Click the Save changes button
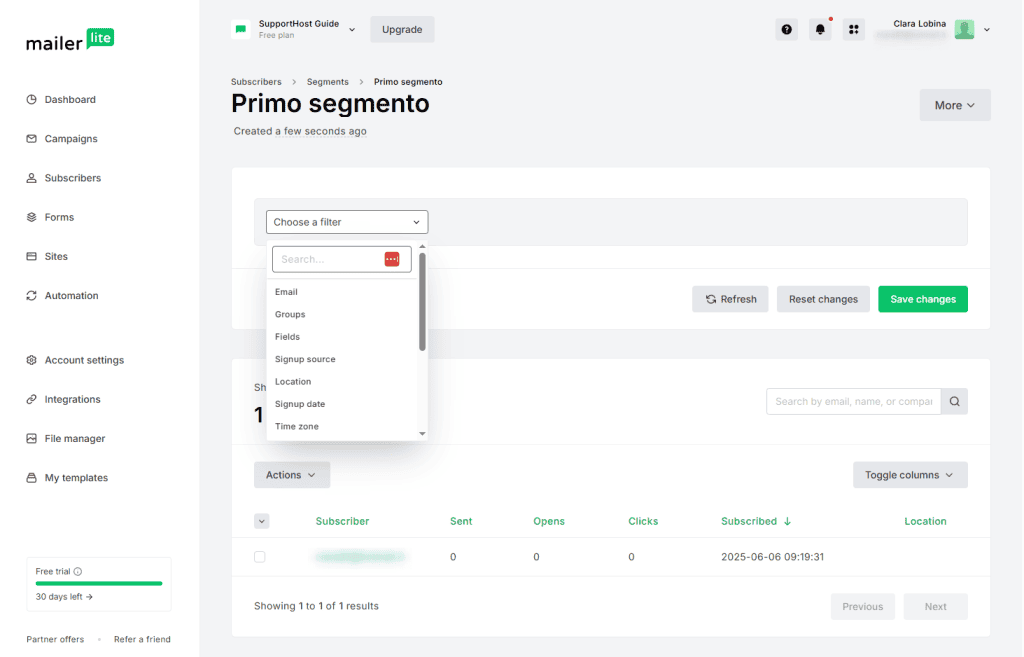This screenshot has width=1024, height=657. coord(923,299)
